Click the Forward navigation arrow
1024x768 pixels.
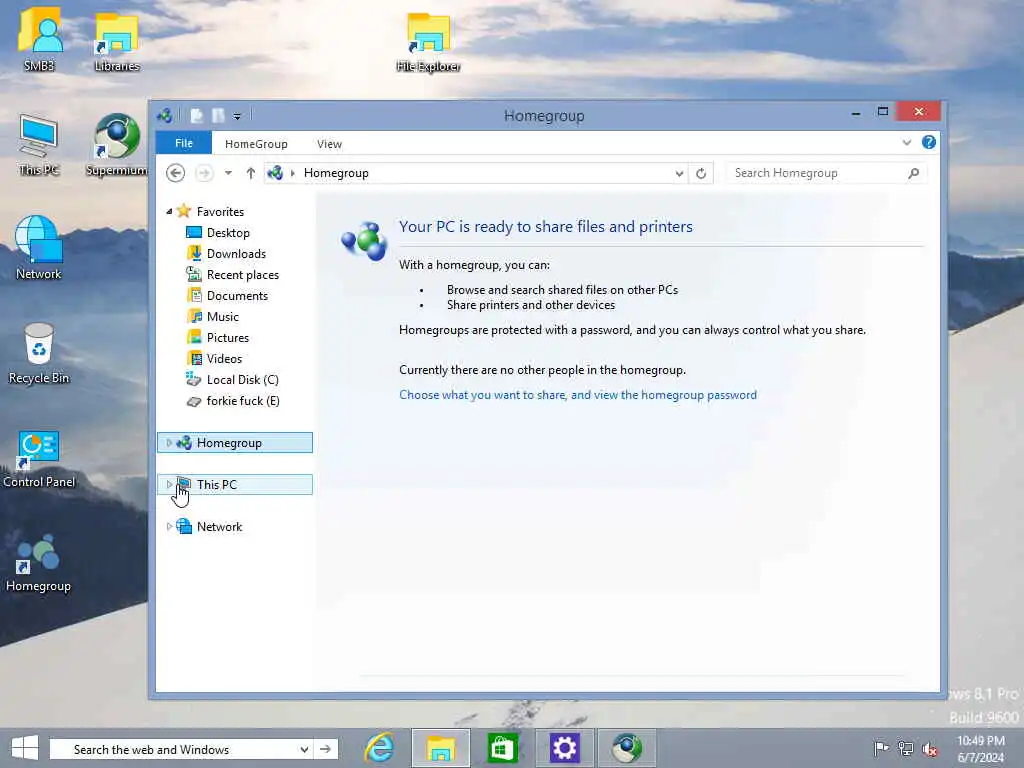click(204, 173)
